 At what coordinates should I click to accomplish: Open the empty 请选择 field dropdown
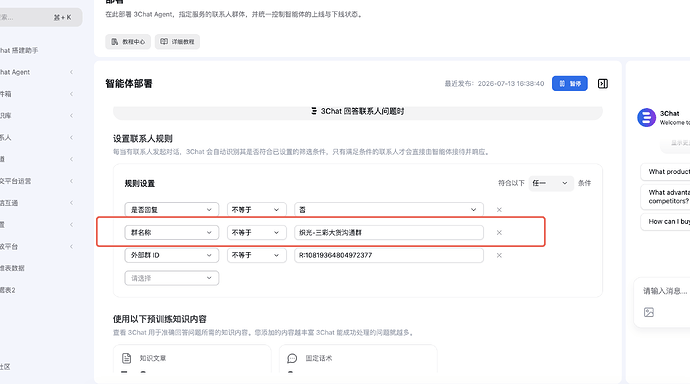[172, 278]
